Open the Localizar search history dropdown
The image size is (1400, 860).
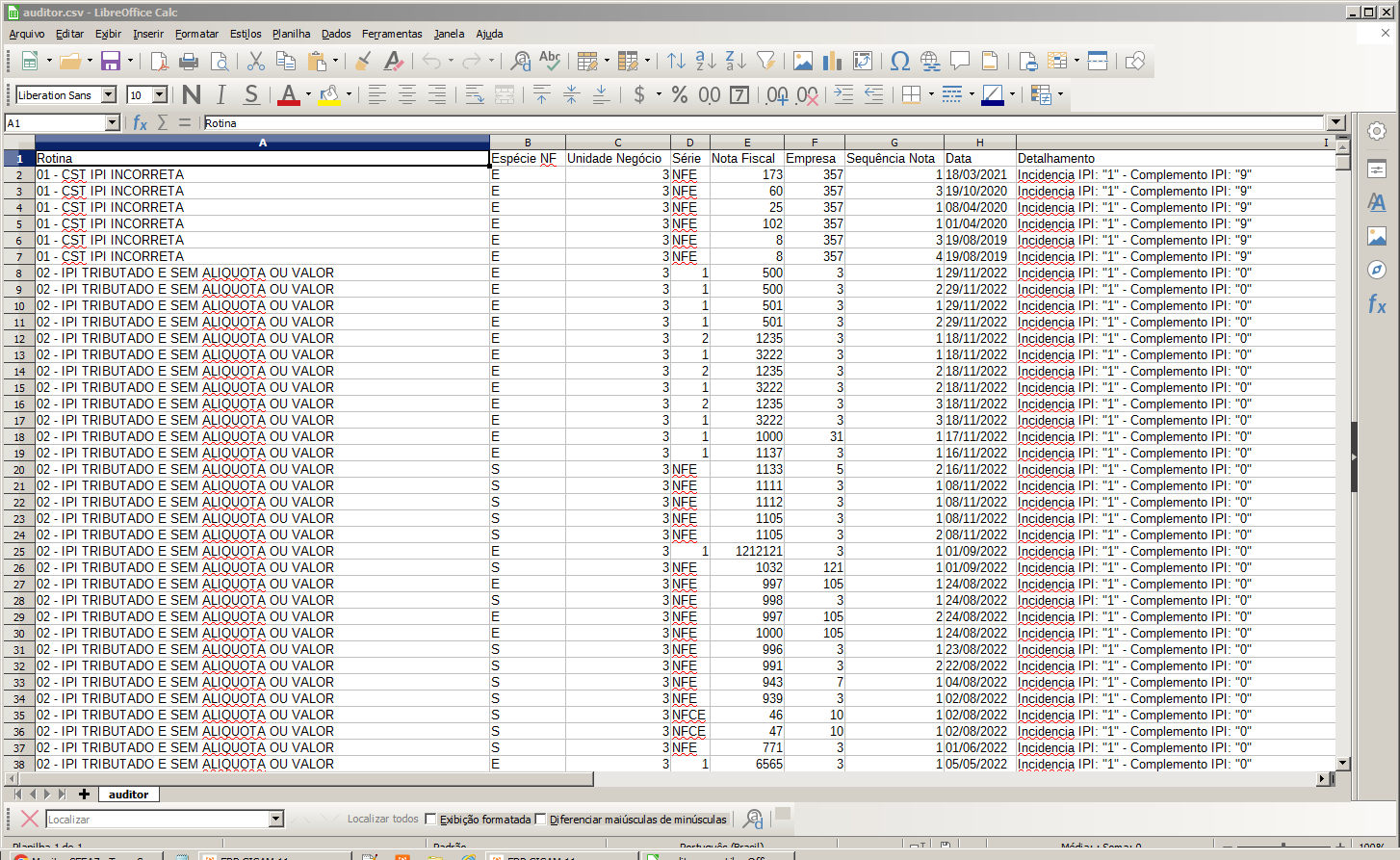276,819
